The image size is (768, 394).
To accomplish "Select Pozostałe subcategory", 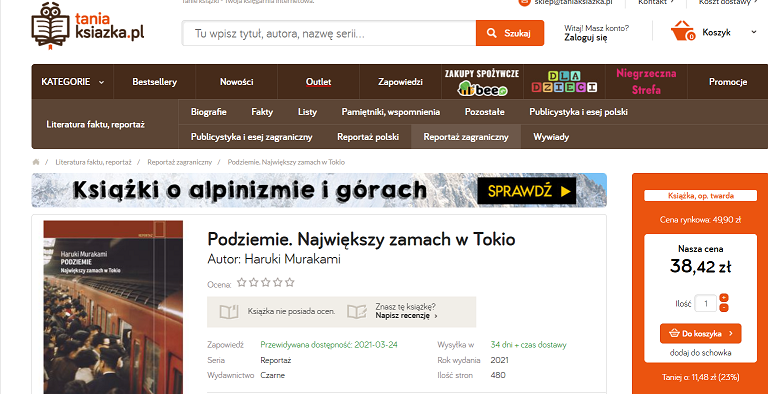I will (x=484, y=112).
